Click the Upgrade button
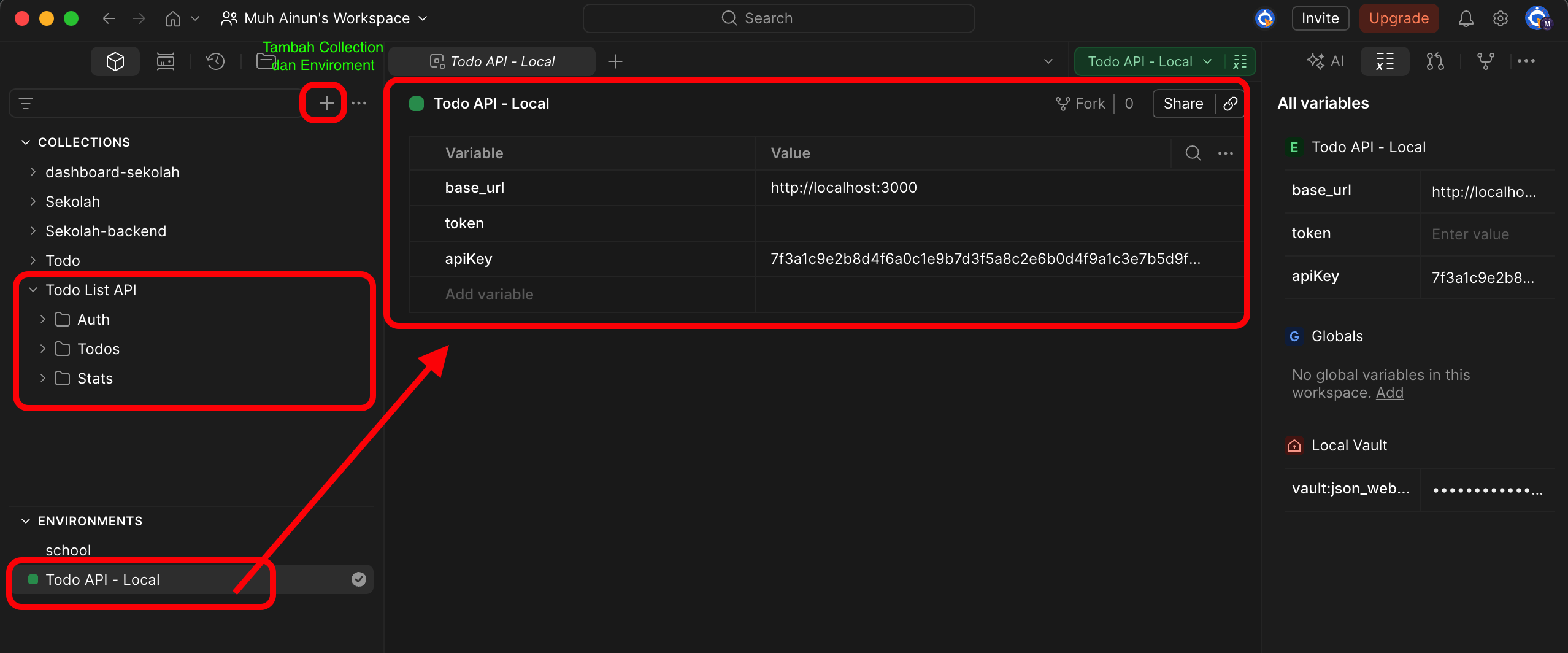 pos(1399,18)
